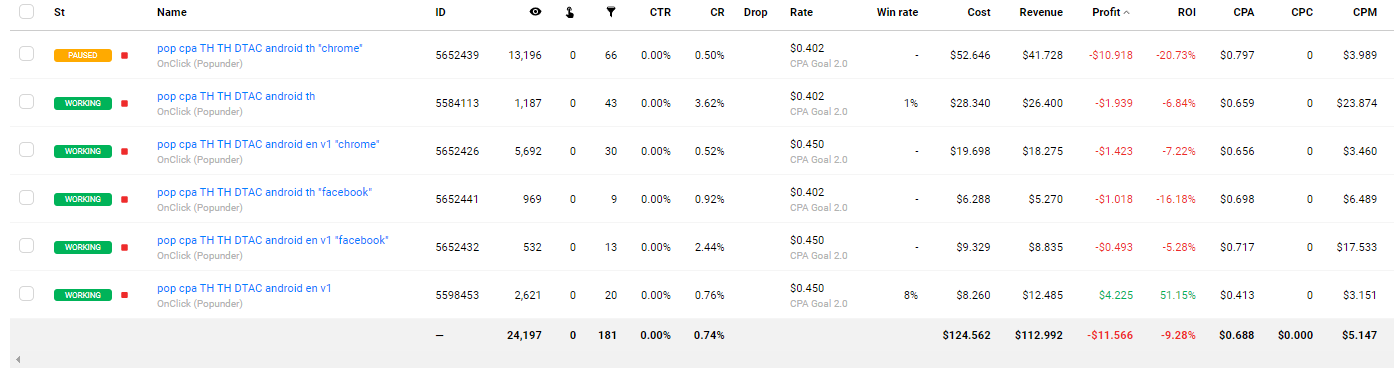The height and width of the screenshot is (390, 1394).
Task: Open campaign "android en v1 "facebook""
Action: tap(273, 240)
